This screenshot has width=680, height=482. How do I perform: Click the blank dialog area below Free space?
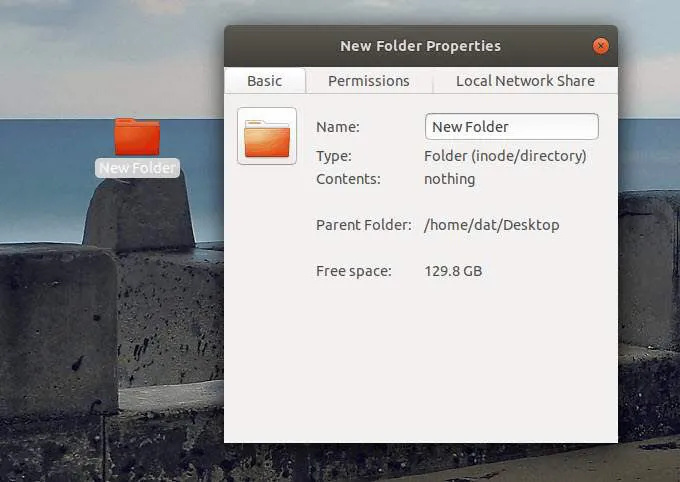pyautogui.click(x=420, y=360)
